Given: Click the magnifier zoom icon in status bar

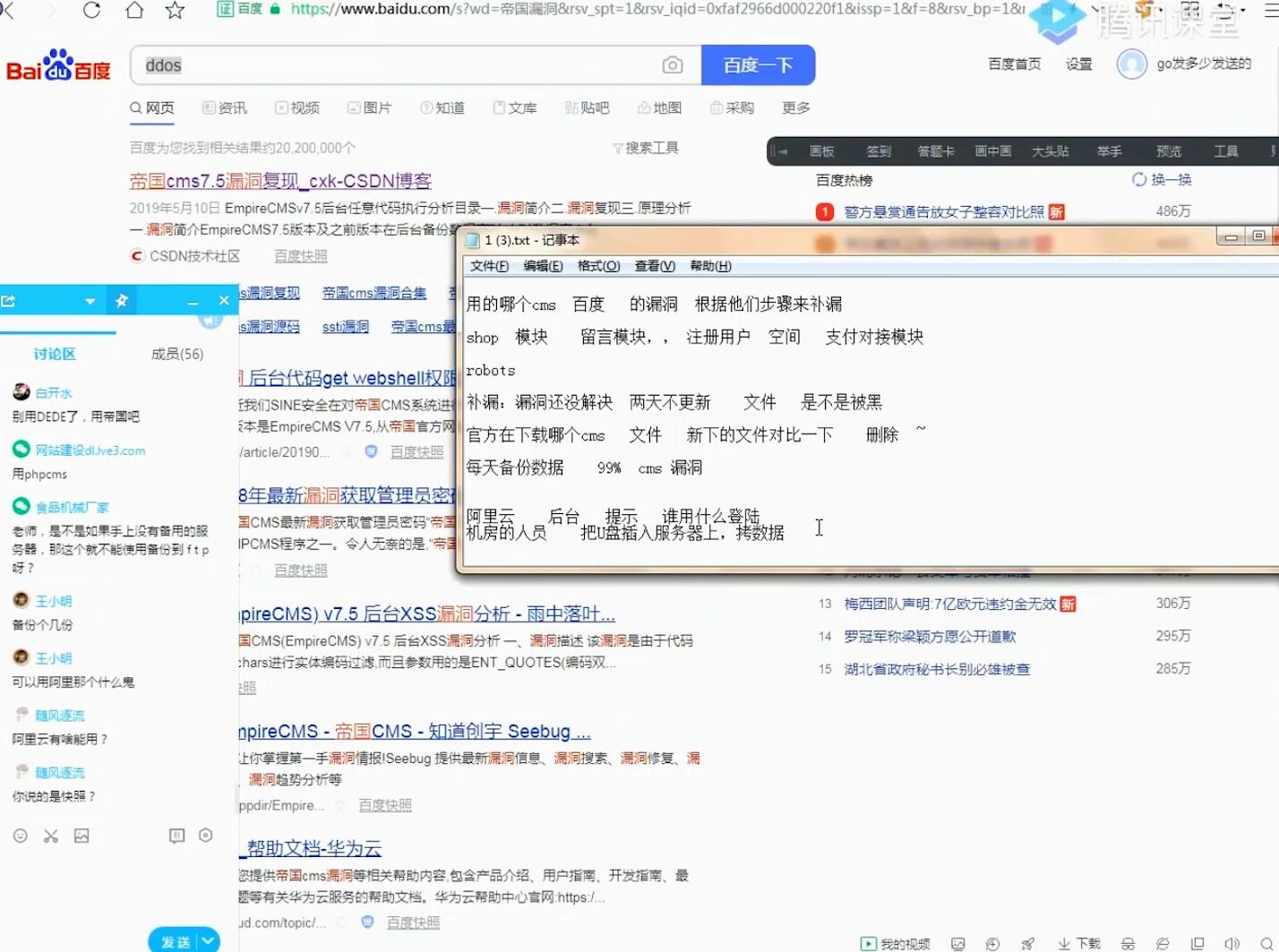Looking at the screenshot, I should coord(1267,944).
